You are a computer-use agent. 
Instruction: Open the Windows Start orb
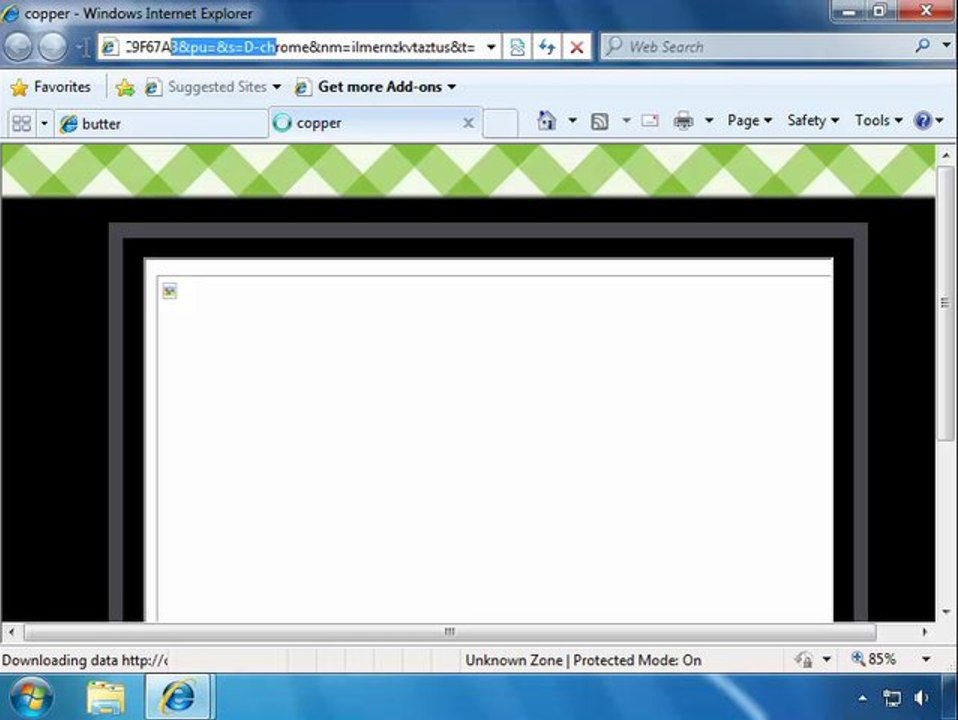31,697
